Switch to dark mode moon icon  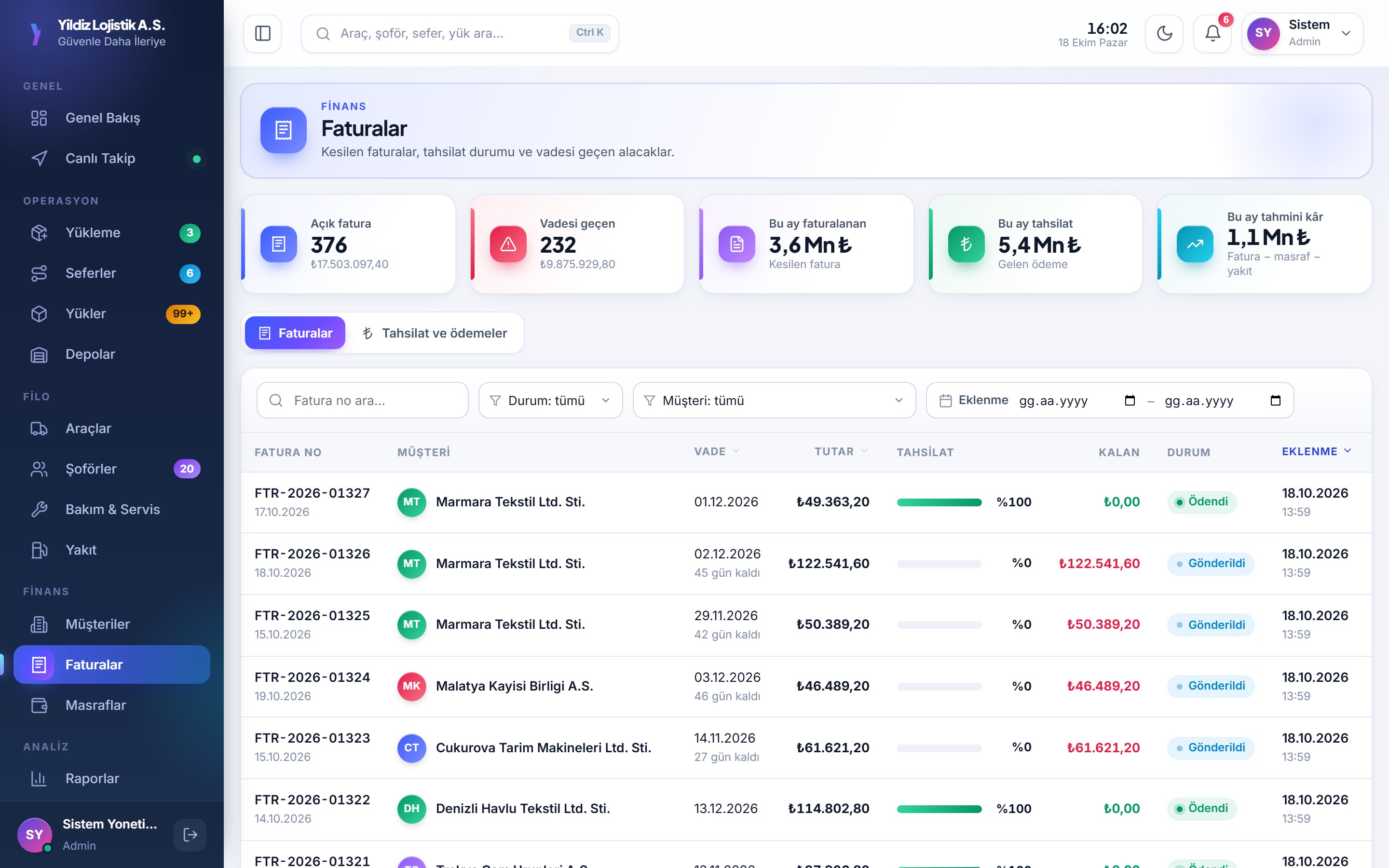pos(1164,33)
